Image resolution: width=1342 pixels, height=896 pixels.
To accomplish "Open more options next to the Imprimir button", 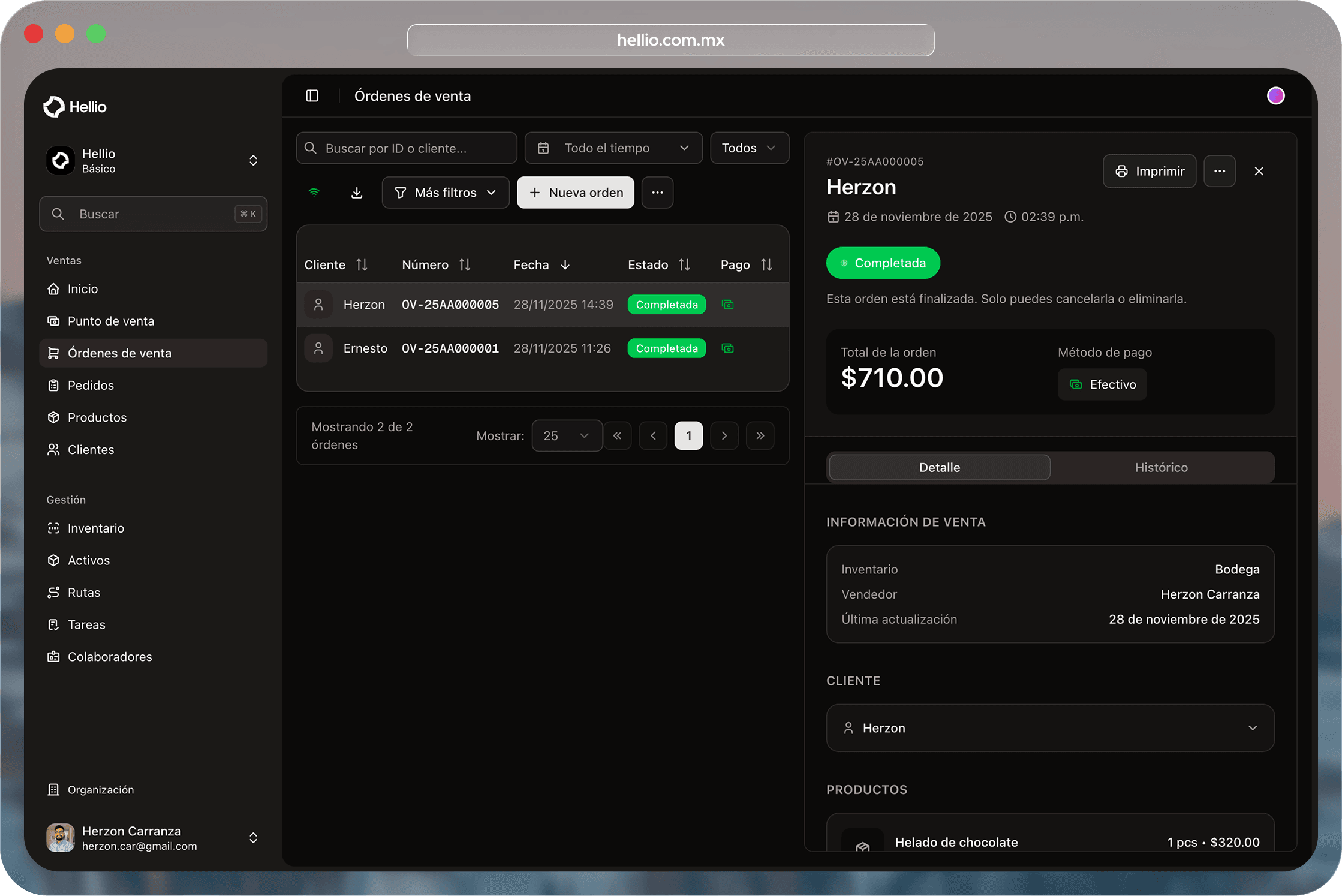I will tap(1220, 171).
